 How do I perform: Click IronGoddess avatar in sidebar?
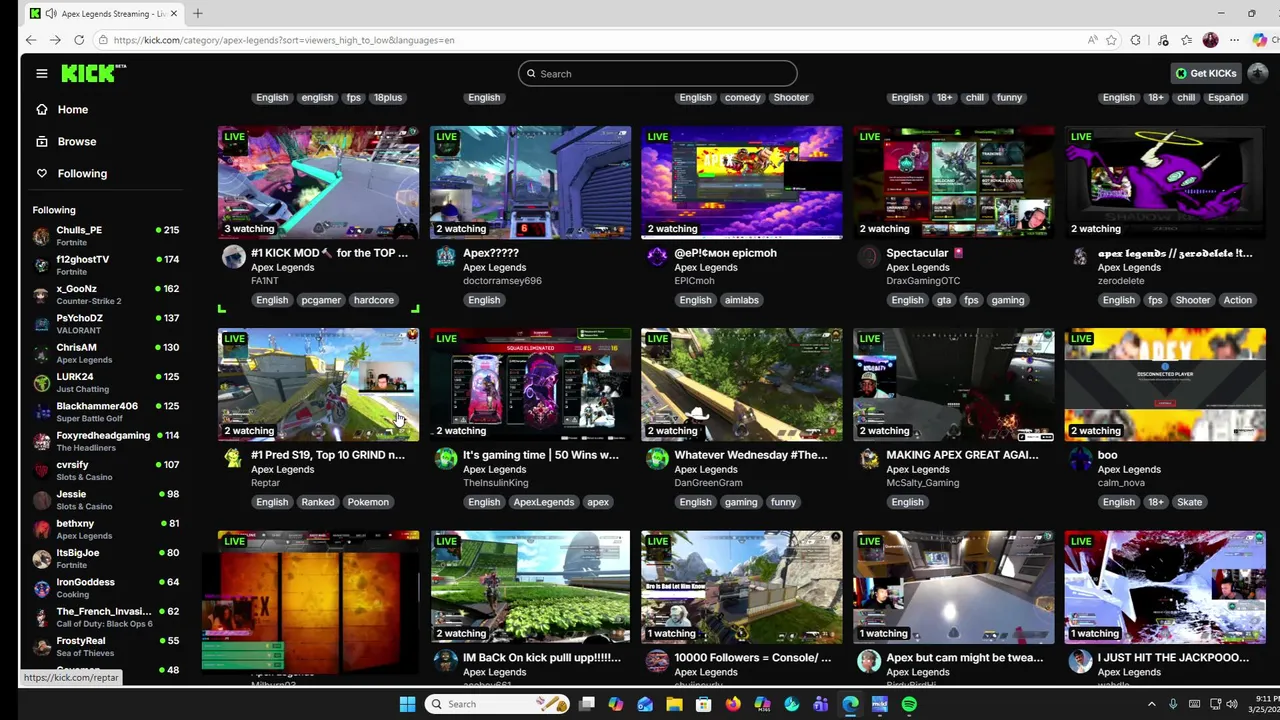(x=41, y=587)
